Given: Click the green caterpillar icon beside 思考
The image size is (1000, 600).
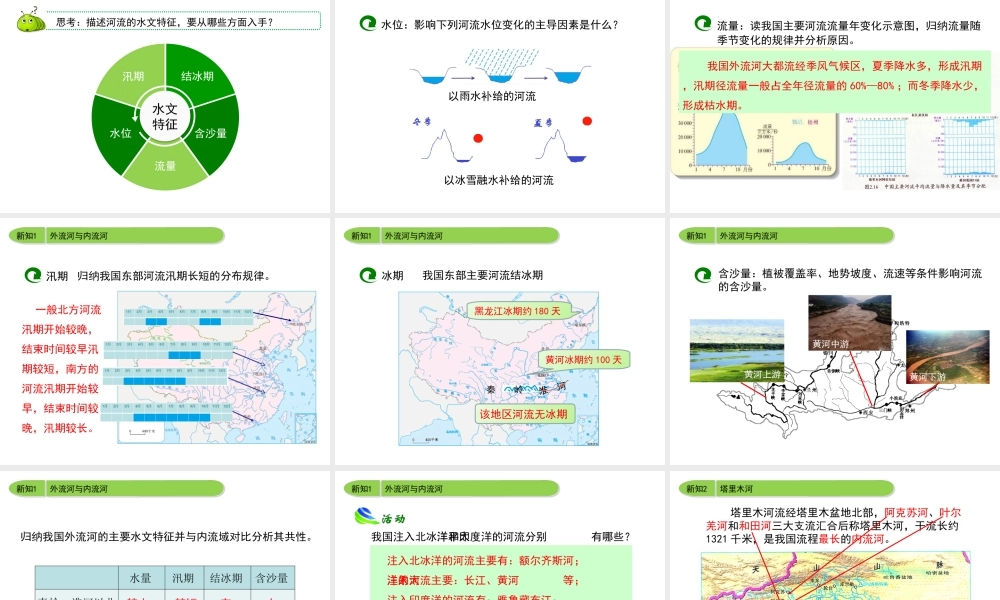Looking at the screenshot, I should (30, 20).
